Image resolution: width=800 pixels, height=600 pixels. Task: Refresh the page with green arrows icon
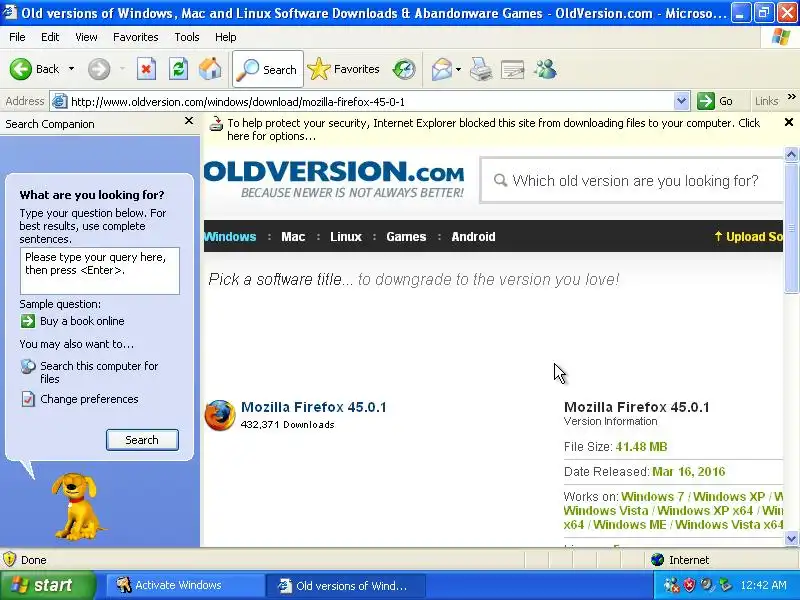click(179, 69)
